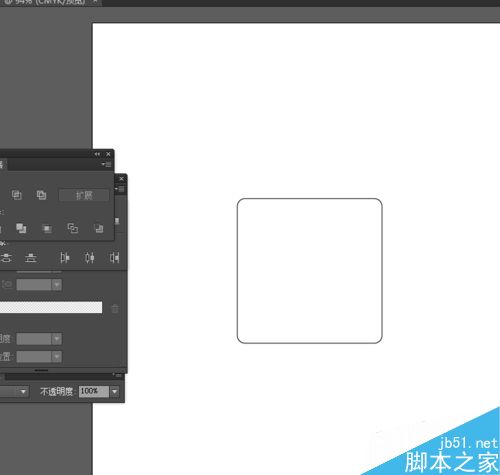Open the blending mode dropdown in Transparency
This screenshot has height=475, width=500.
coord(23,391)
